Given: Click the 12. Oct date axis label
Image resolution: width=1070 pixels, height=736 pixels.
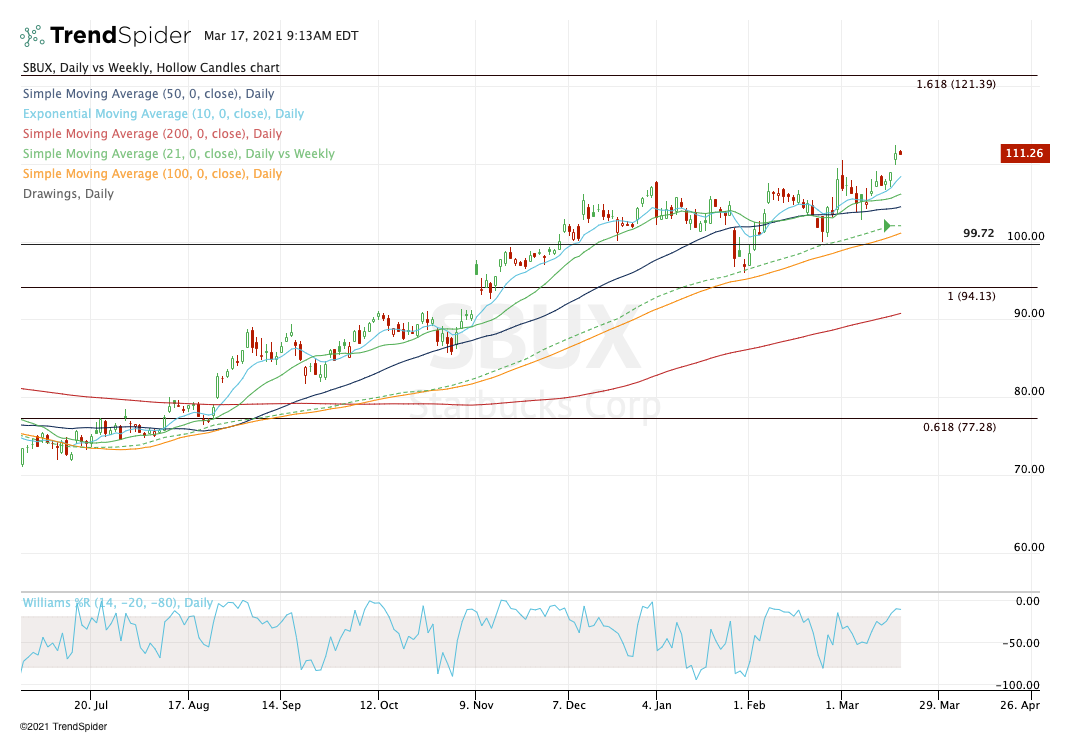Looking at the screenshot, I should tap(379, 705).
